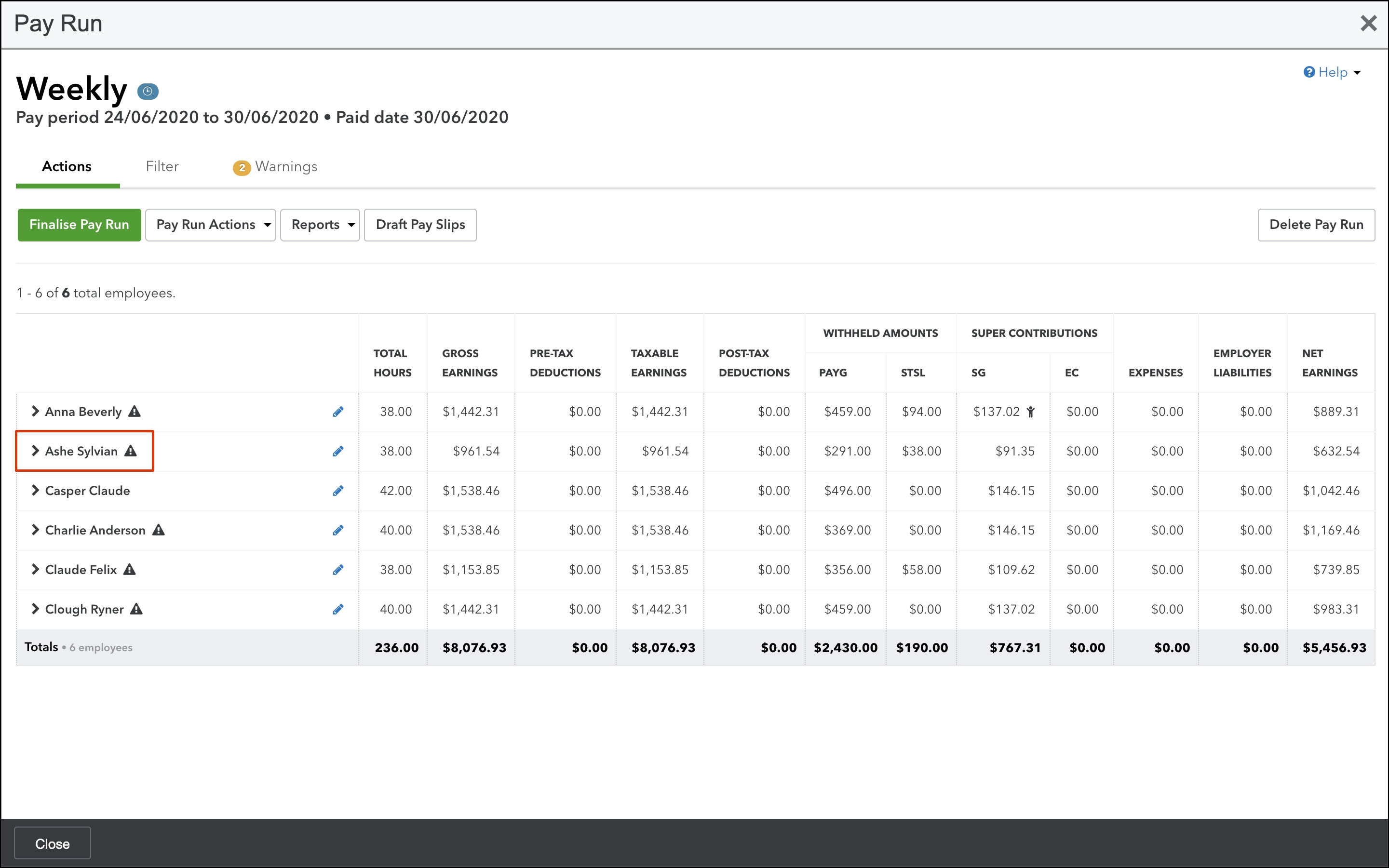The height and width of the screenshot is (868, 1389).
Task: Select employee name Claude Felix
Action: coord(81,570)
